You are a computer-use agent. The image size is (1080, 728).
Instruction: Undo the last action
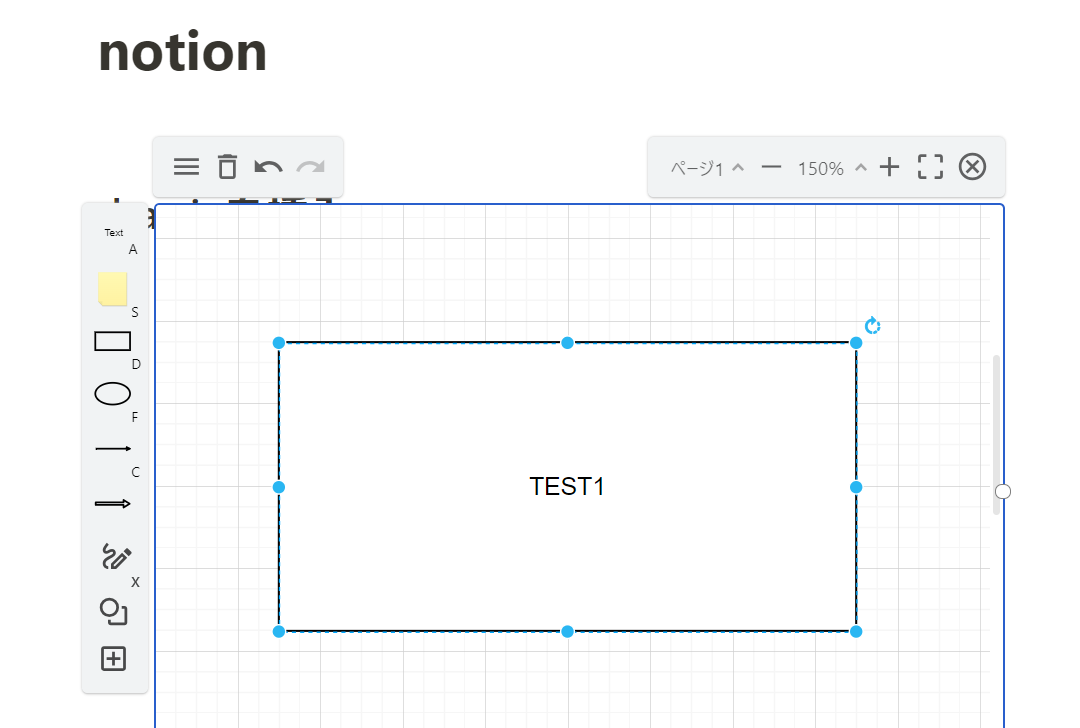[268, 167]
